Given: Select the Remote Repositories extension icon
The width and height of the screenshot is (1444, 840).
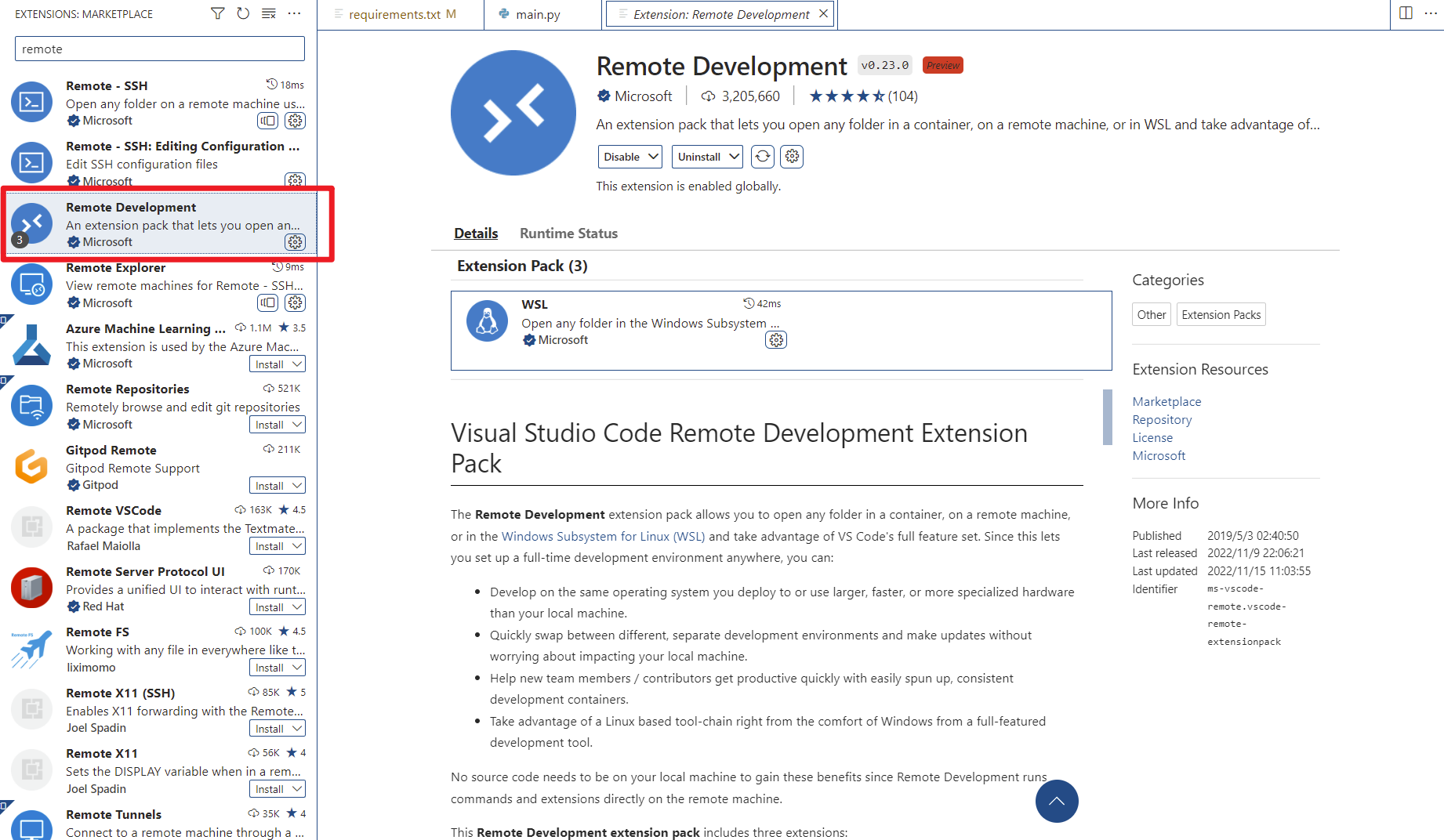Looking at the screenshot, I should click(31, 406).
